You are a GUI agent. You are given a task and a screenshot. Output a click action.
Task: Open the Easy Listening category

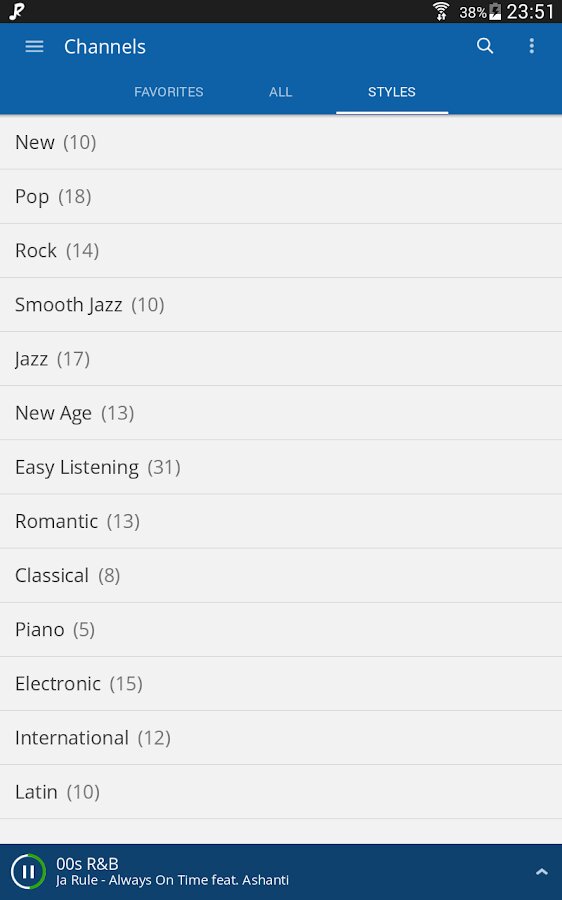281,467
